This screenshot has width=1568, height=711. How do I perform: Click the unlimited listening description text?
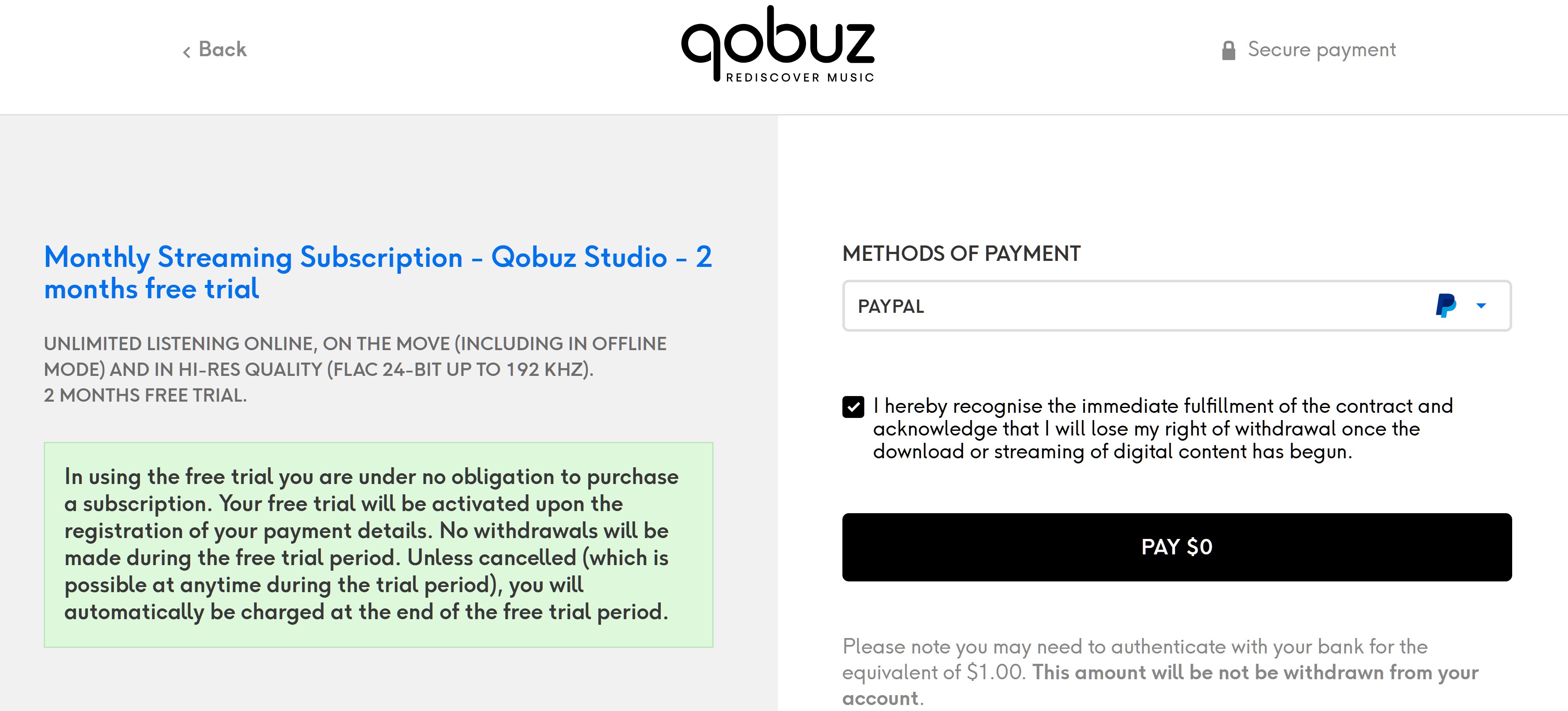pos(355,357)
